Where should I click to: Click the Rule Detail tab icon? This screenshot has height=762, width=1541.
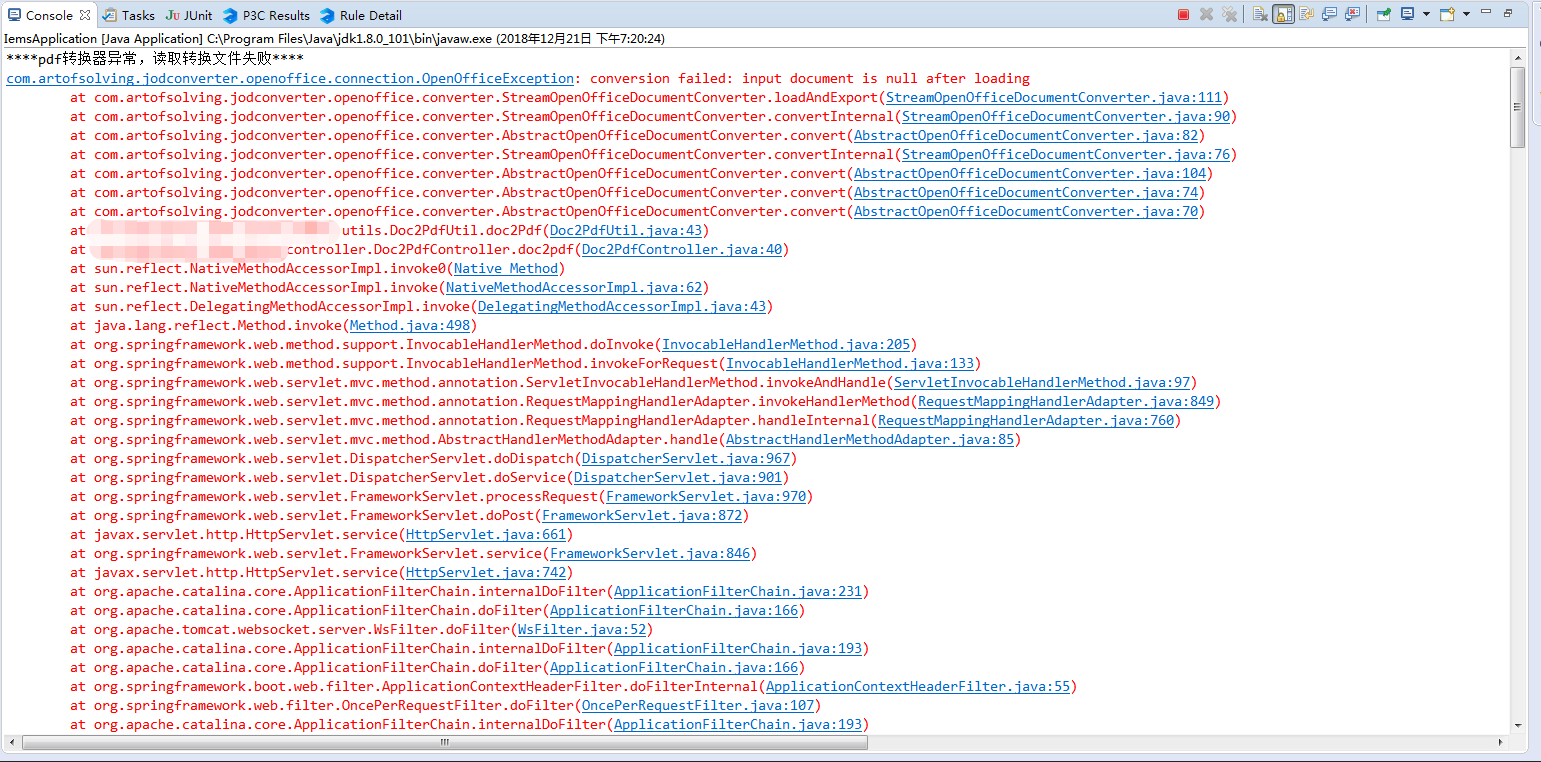click(327, 15)
